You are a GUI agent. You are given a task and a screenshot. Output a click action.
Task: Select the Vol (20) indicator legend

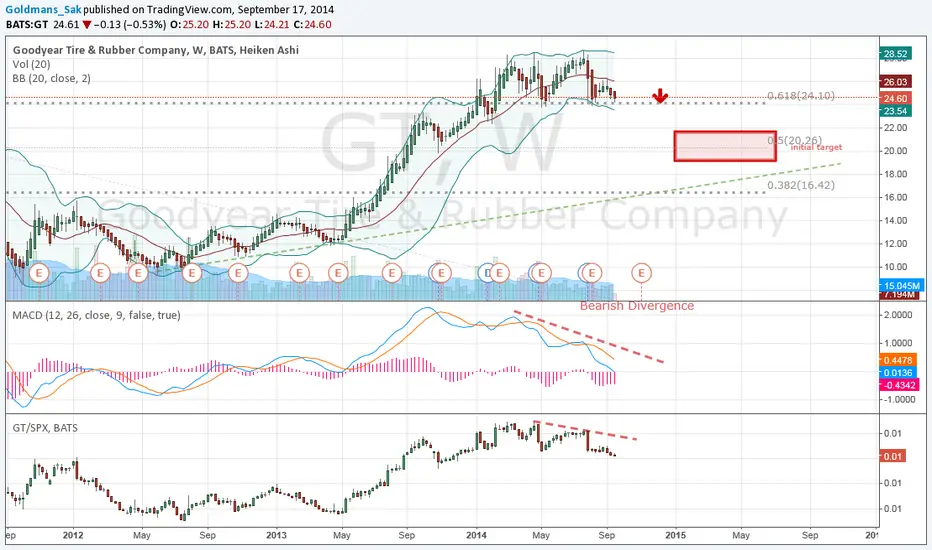[x=32, y=64]
